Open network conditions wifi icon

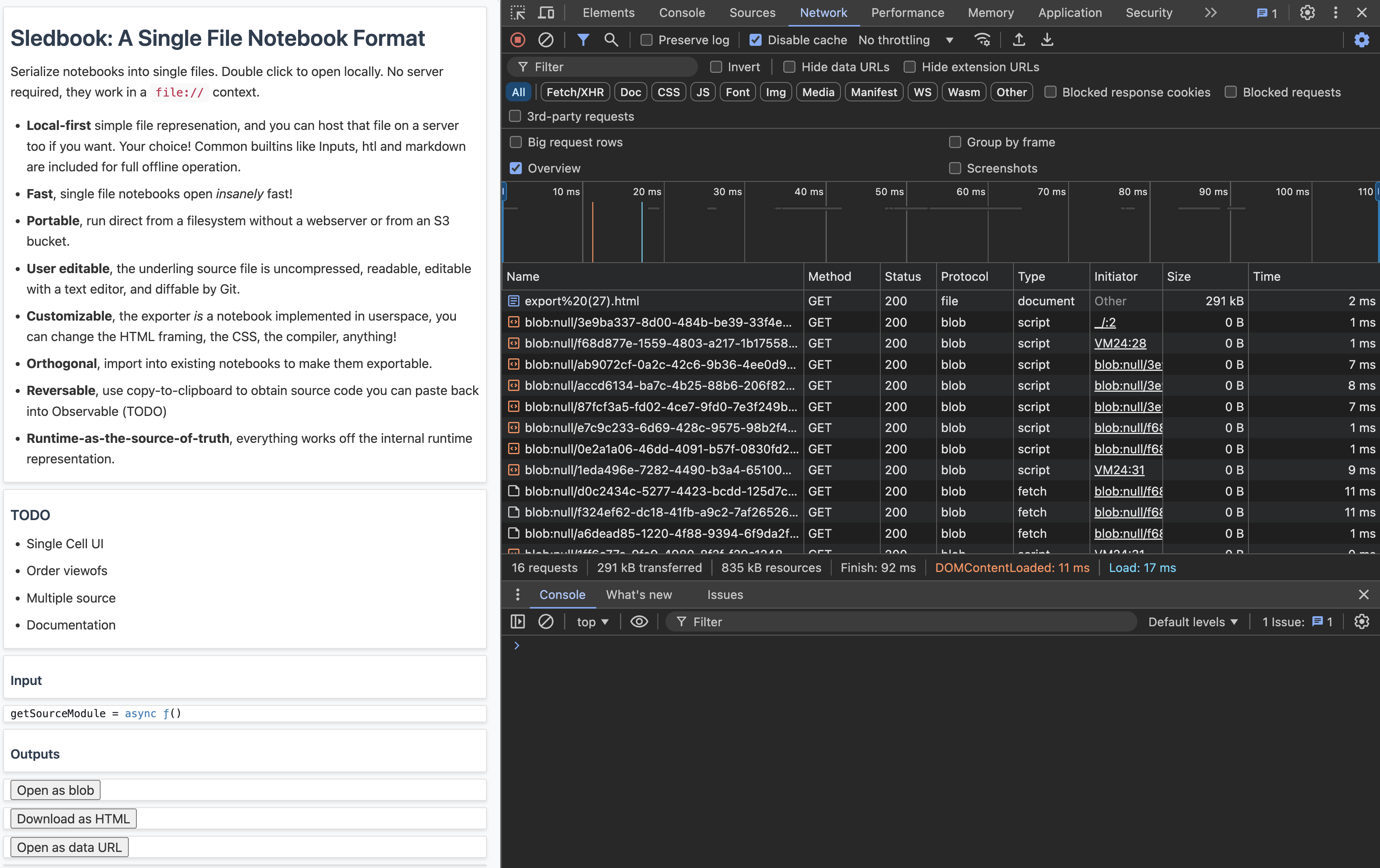coord(982,39)
